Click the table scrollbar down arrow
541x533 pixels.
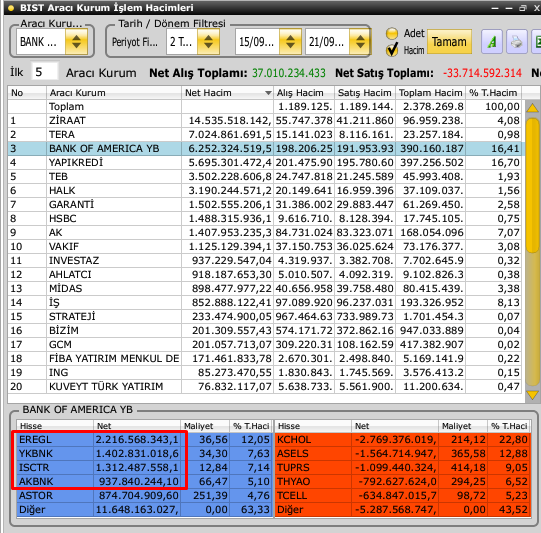[532, 395]
